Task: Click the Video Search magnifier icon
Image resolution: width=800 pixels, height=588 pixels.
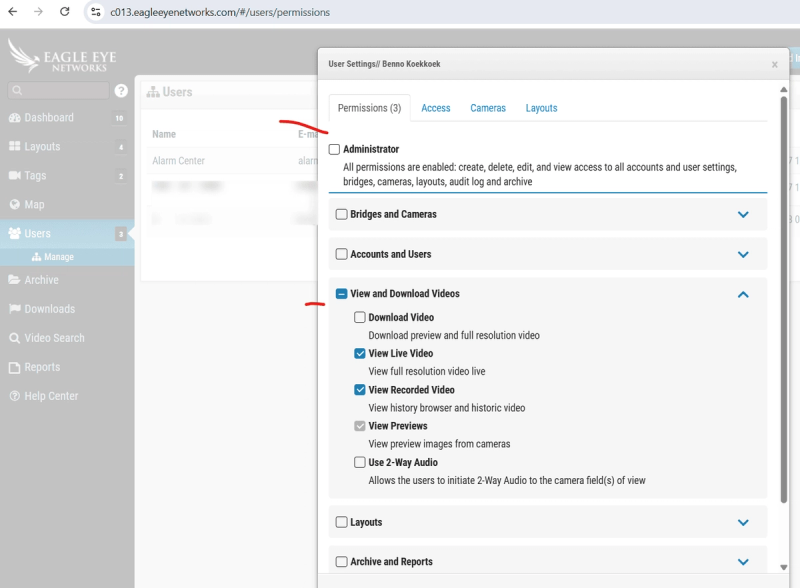Action: click(15, 338)
